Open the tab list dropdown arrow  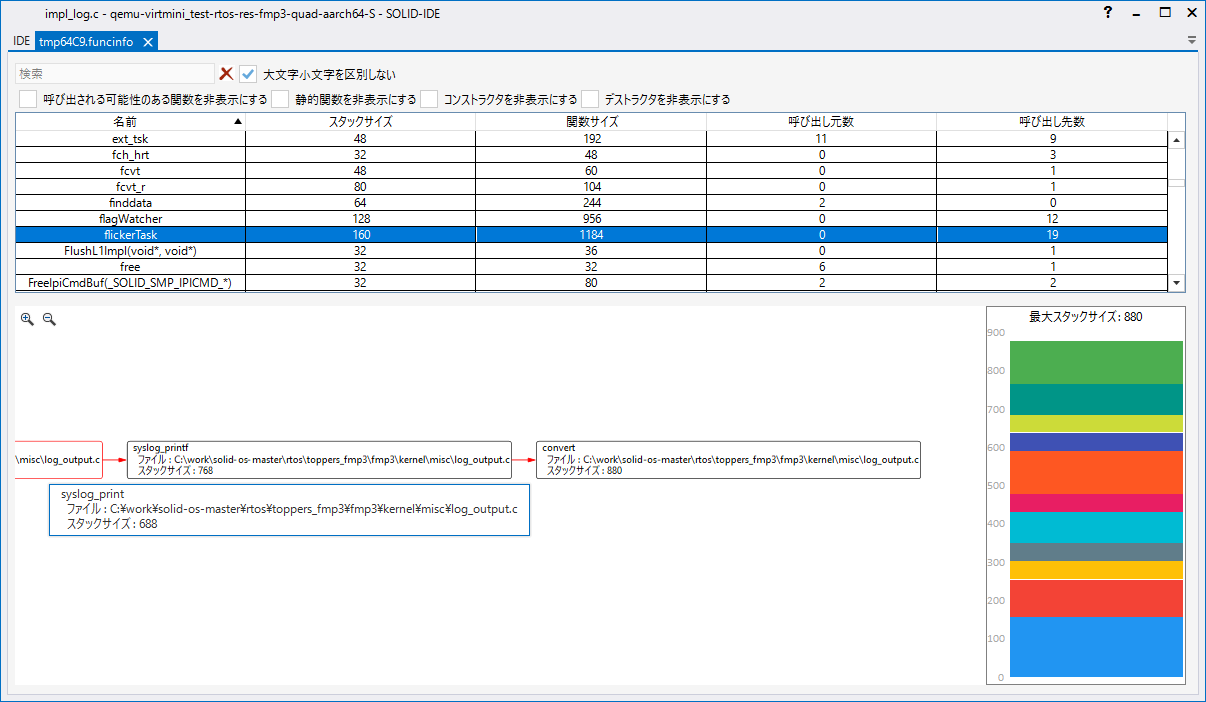[1191, 41]
